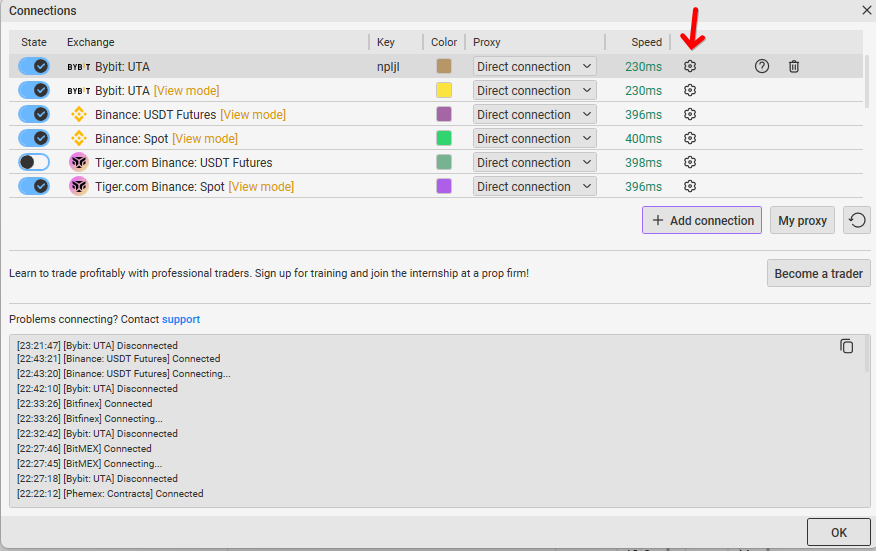The image size is (876, 551).
Task: Click the Color column header
Action: 444,42
